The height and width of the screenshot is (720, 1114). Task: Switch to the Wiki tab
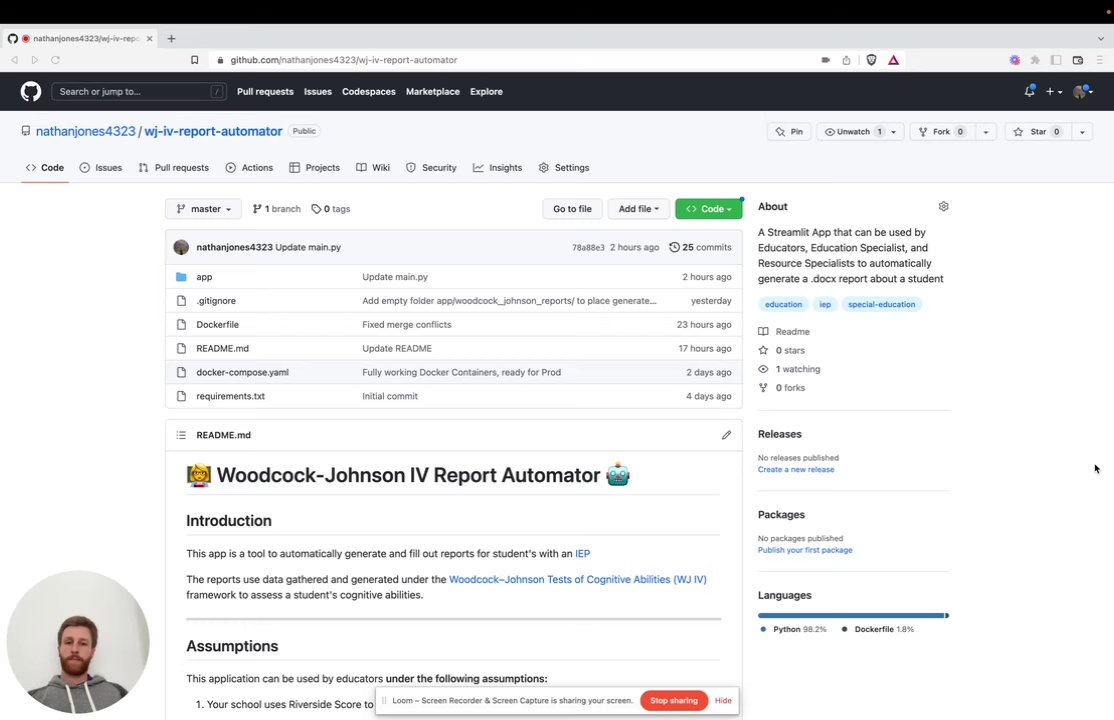(373, 168)
